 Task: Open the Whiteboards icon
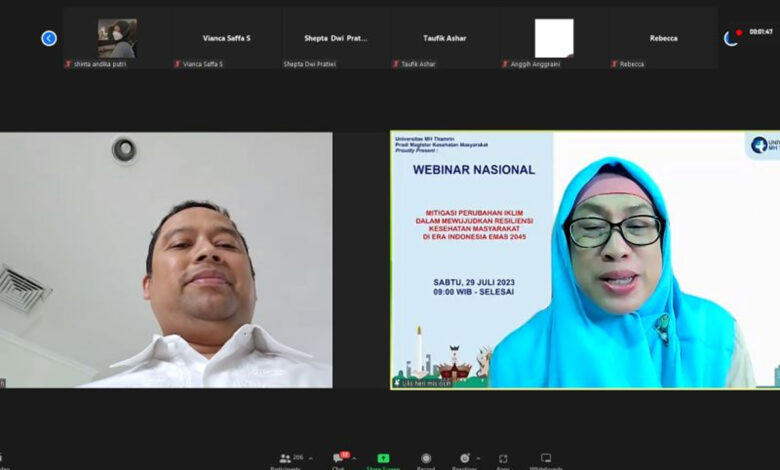tap(546, 458)
